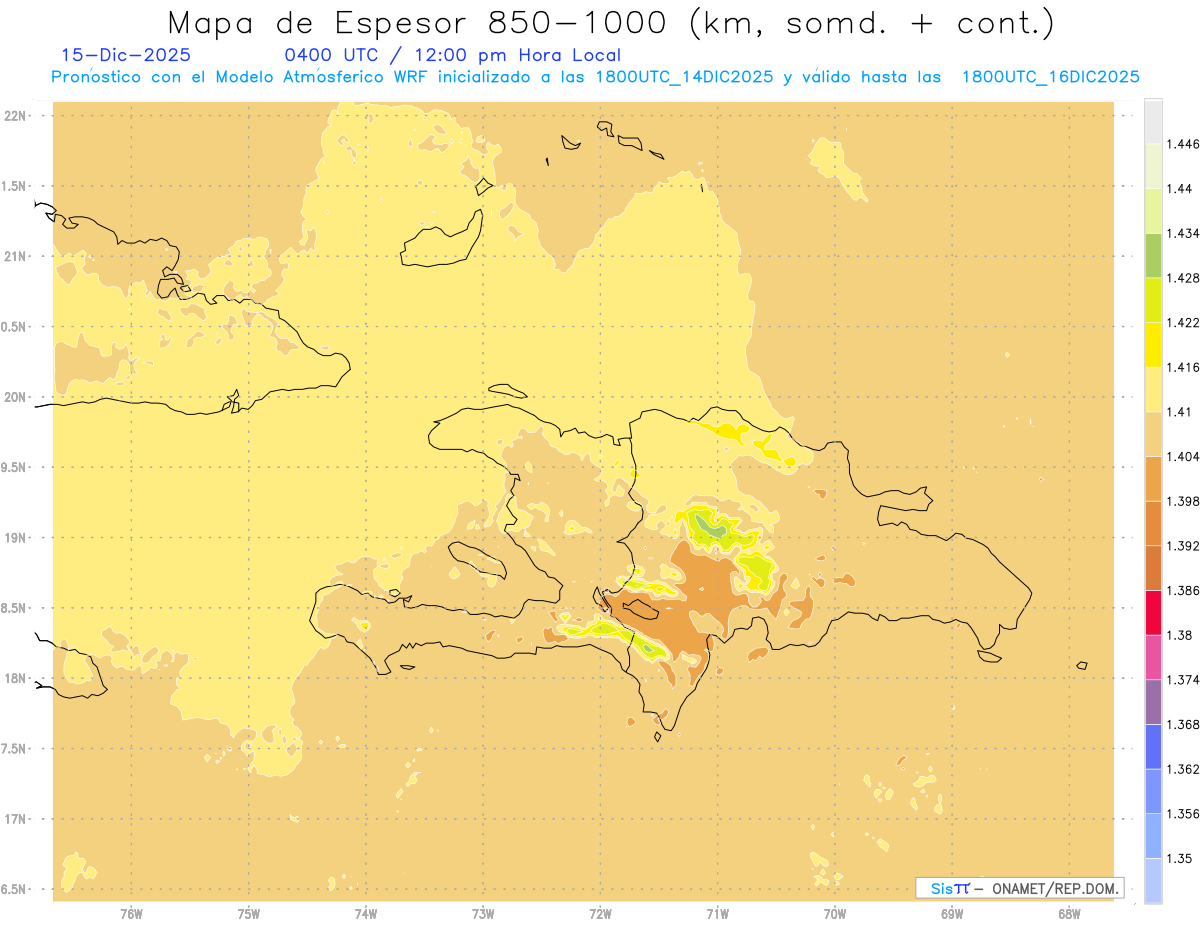Click the blue legend segment between 1.362 and 1.368

tap(1153, 747)
